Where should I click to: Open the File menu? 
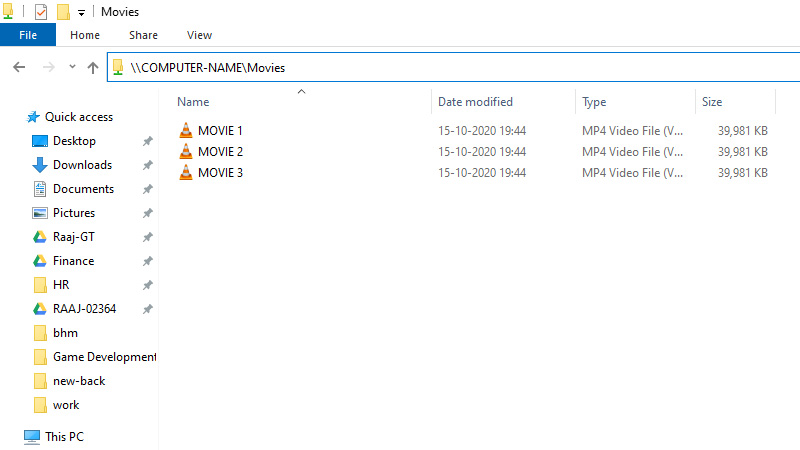pyautogui.click(x=28, y=35)
